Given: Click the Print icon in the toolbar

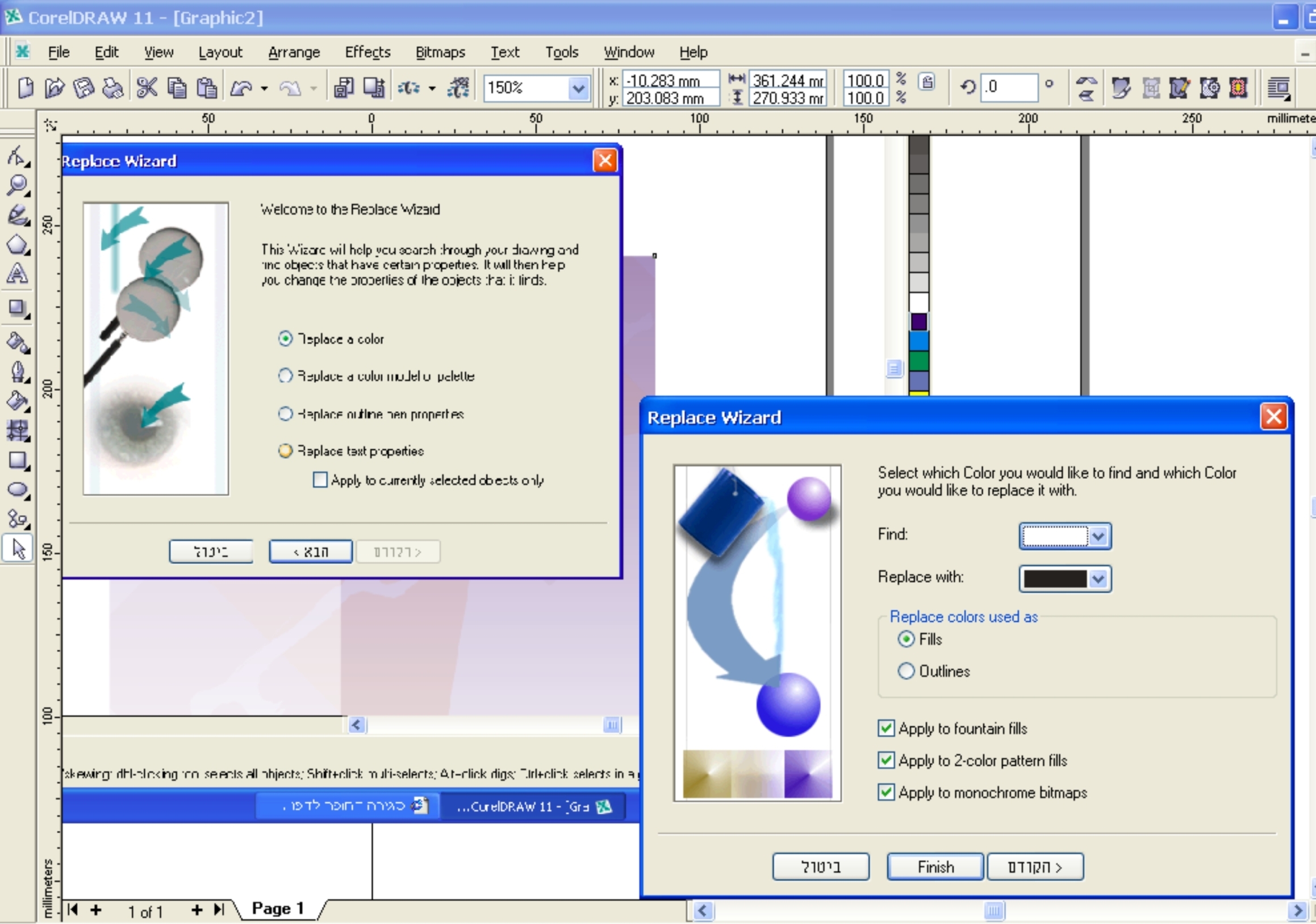Looking at the screenshot, I should [114, 87].
